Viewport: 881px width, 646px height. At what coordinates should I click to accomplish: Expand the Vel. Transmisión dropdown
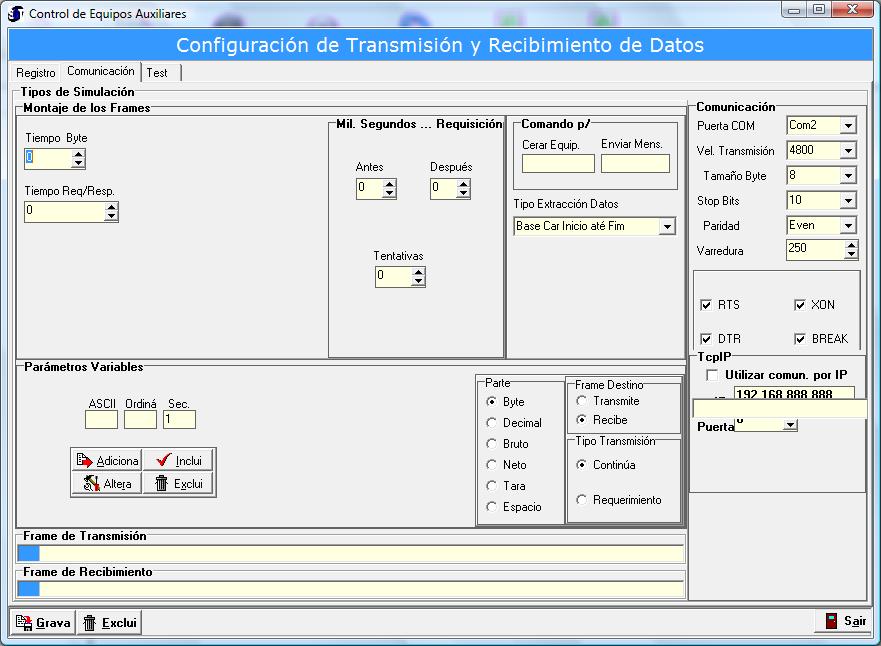pos(848,151)
